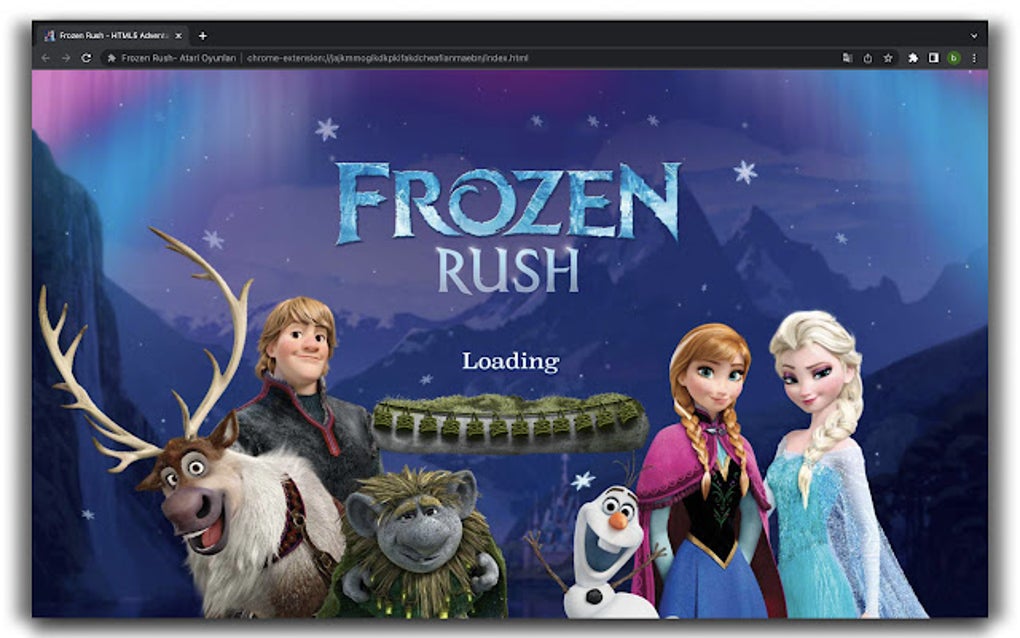This screenshot has height=638, width=1020.
Task: Open the browser side panel icon
Action: coord(934,58)
